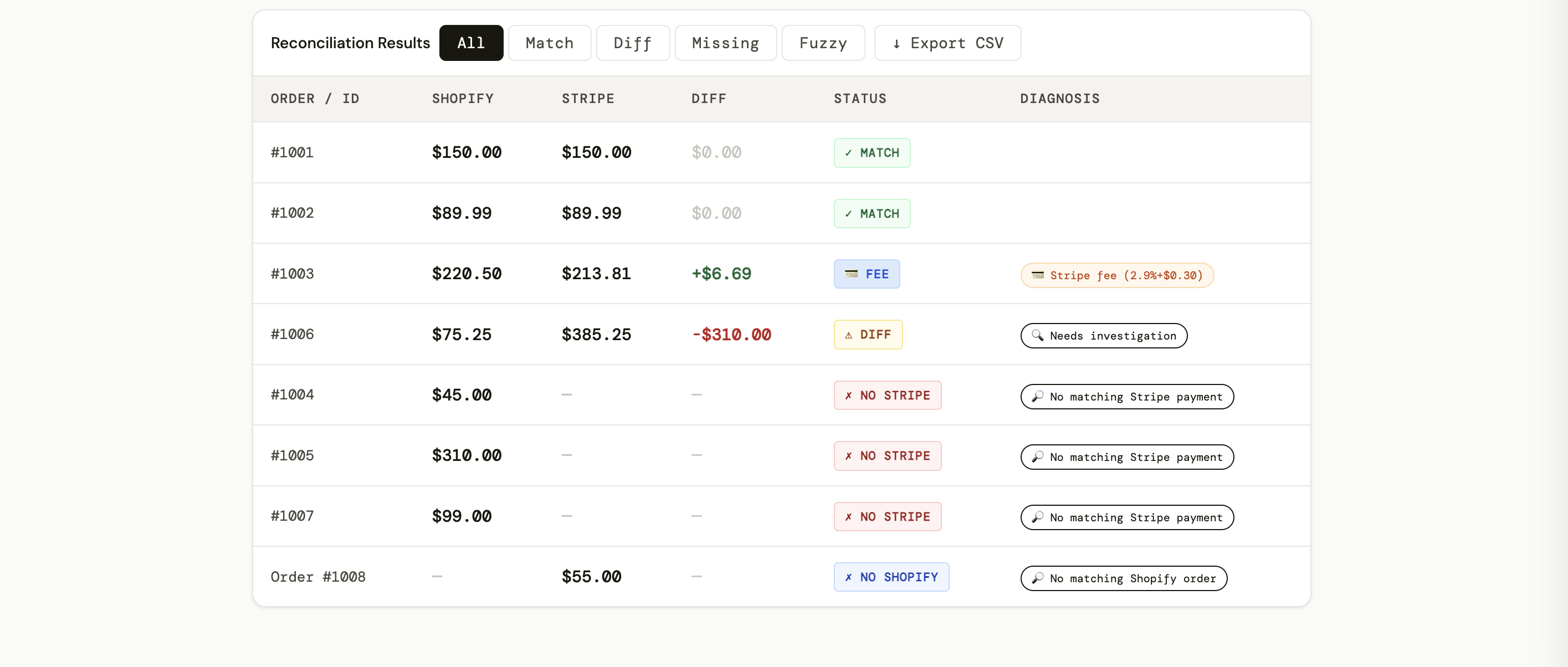1568x667 pixels.
Task: Click the $213.81 Stripe amount
Action: [596, 273]
